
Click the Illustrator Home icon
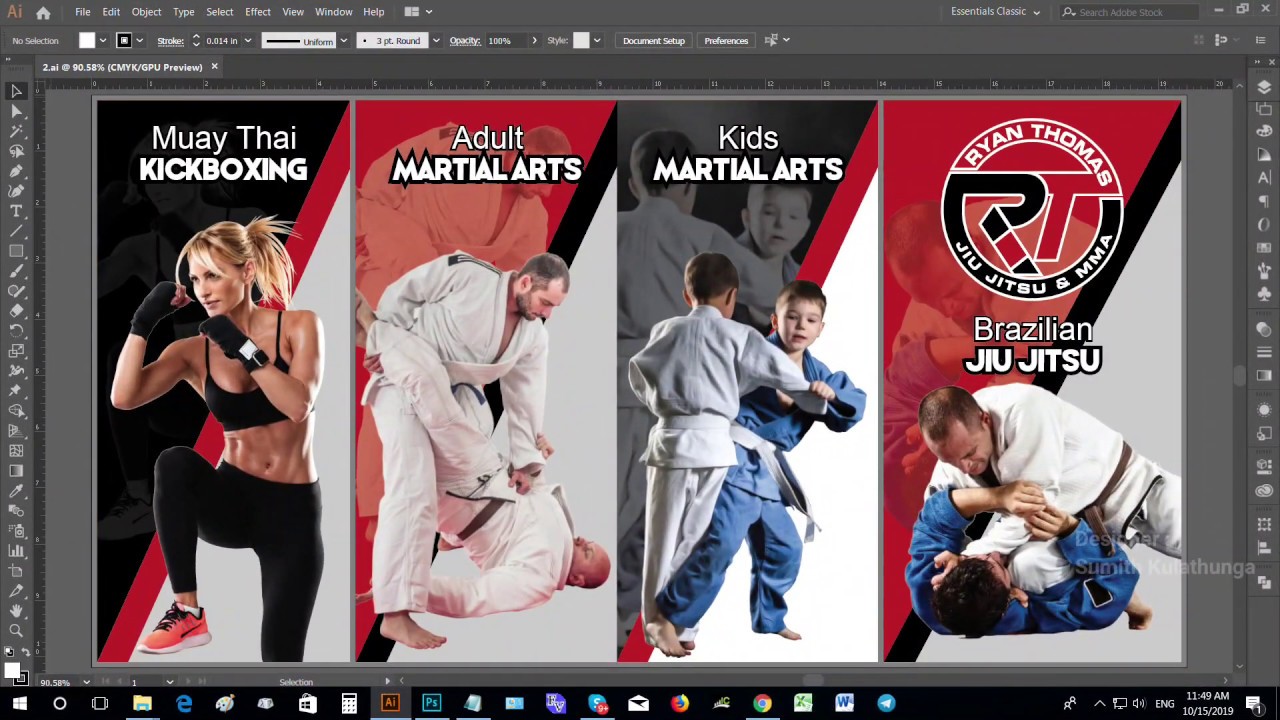43,12
